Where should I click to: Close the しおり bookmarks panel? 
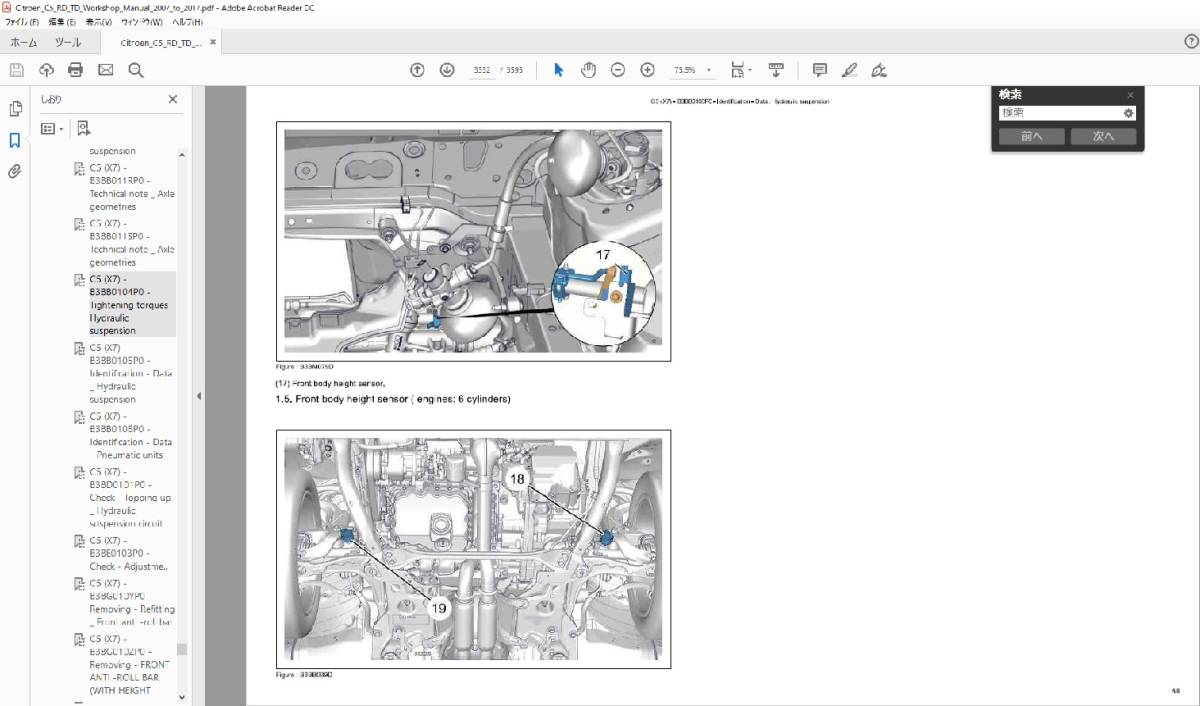[172, 99]
